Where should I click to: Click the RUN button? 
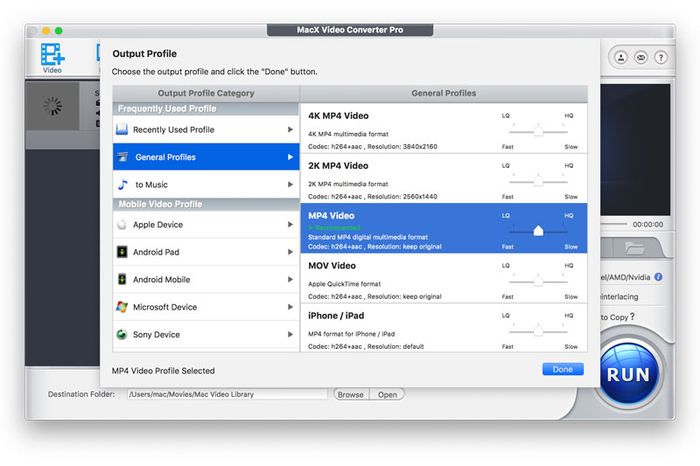(628, 374)
